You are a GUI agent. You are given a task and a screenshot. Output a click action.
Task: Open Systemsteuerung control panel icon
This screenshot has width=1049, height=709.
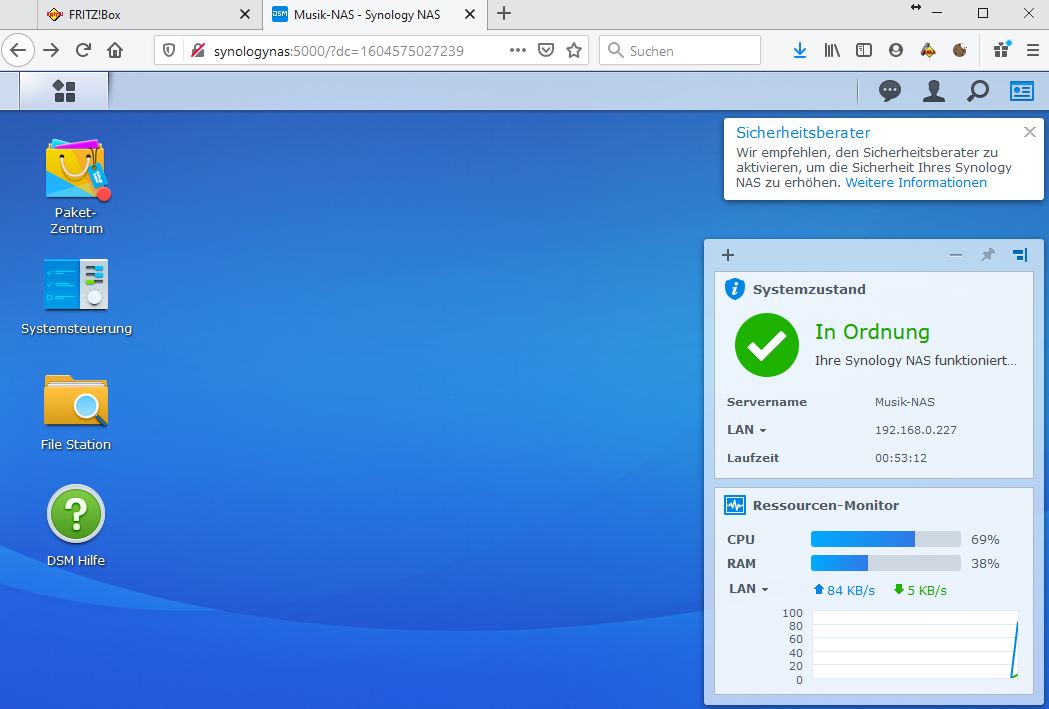[x=76, y=284]
